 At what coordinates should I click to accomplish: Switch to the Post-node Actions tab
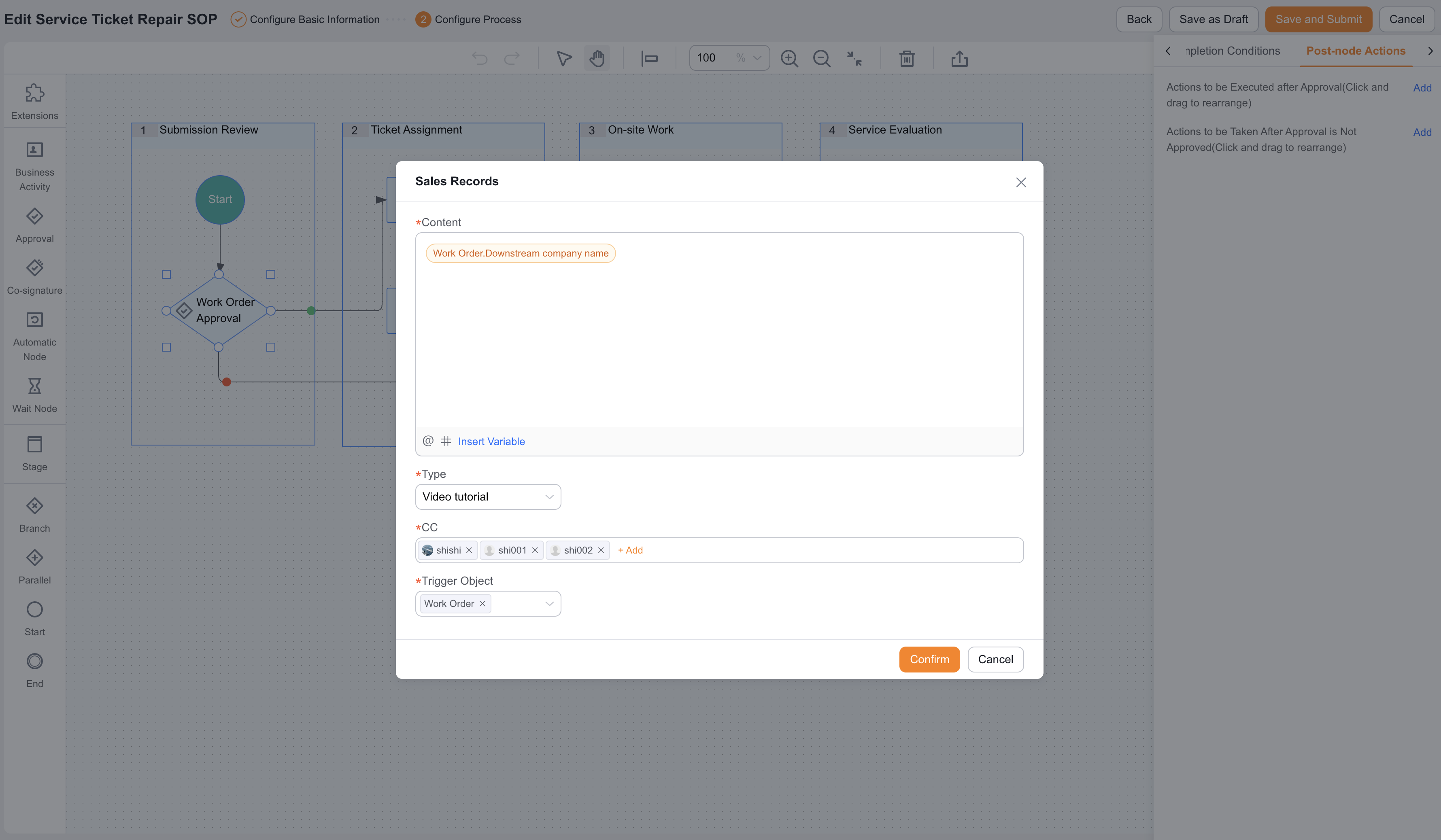(1355, 51)
